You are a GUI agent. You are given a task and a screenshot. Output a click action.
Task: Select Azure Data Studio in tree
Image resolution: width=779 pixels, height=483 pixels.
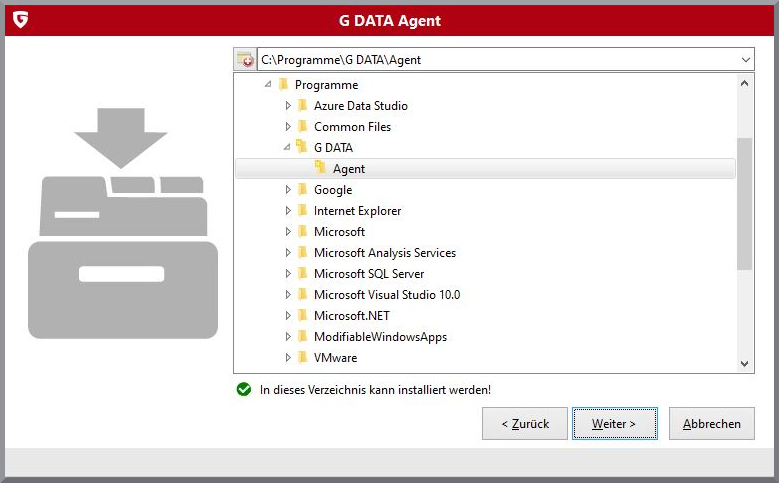coord(361,106)
